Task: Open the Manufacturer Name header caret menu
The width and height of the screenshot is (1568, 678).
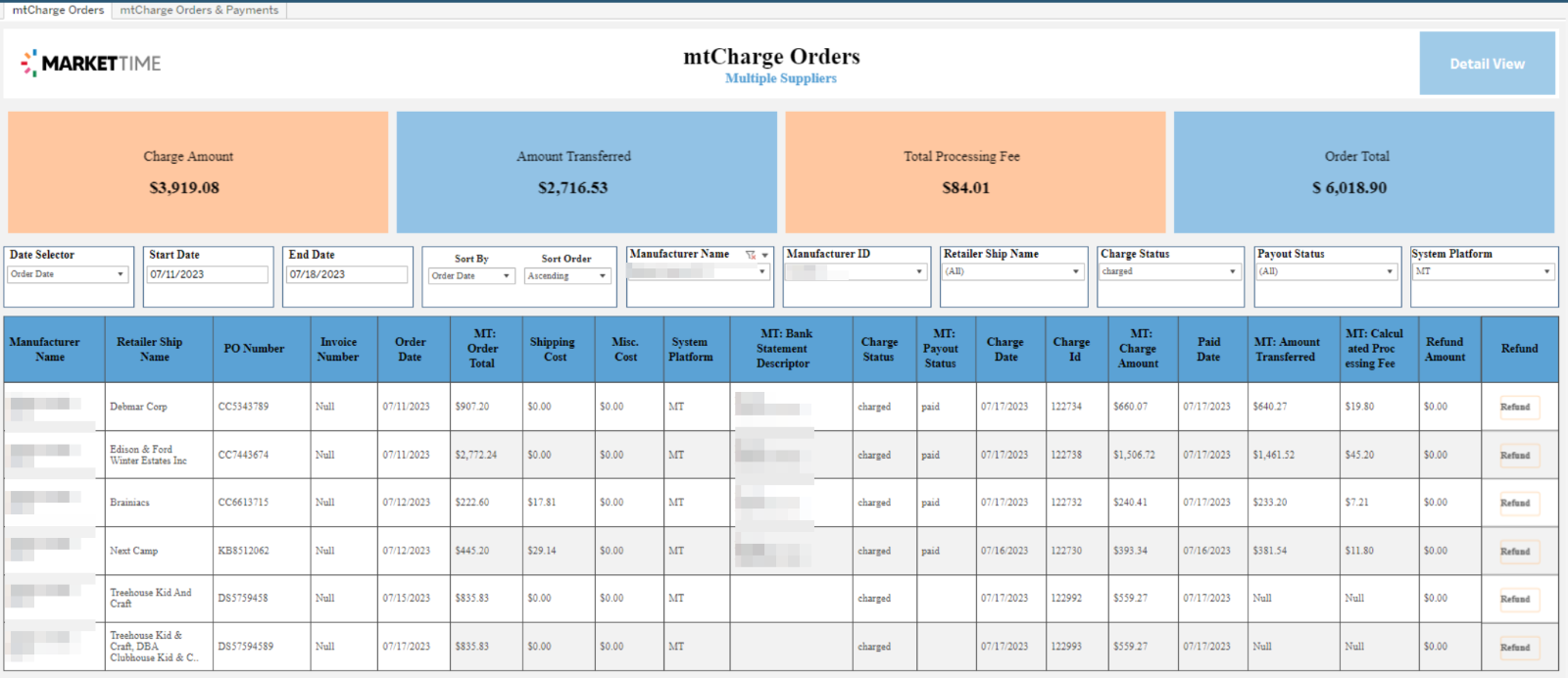Action: pos(765,255)
